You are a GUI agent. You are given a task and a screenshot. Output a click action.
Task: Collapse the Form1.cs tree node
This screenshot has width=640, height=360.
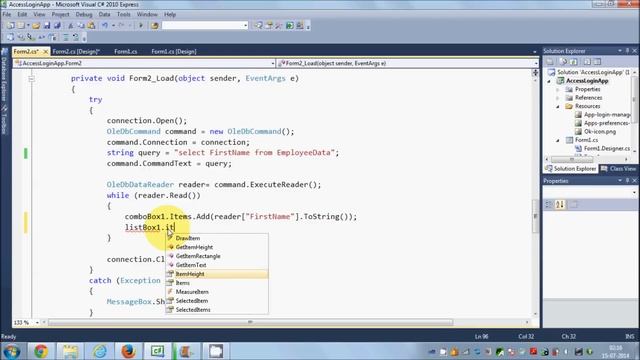(x=558, y=140)
